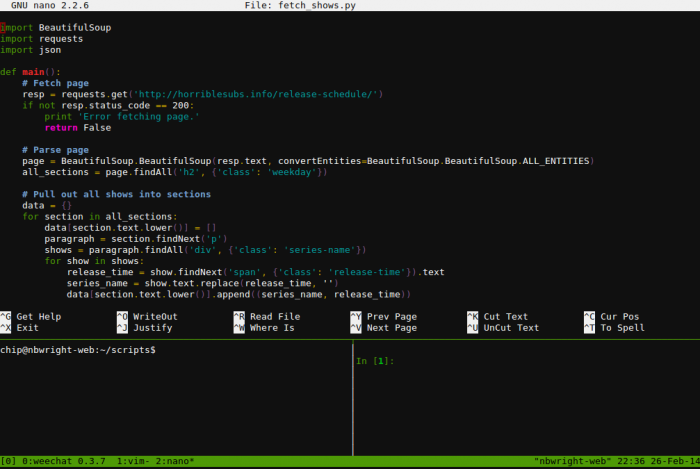The image size is (700, 469).
Task: Click the date 26-Feb-14 in status bar
Action: click(x=675, y=461)
